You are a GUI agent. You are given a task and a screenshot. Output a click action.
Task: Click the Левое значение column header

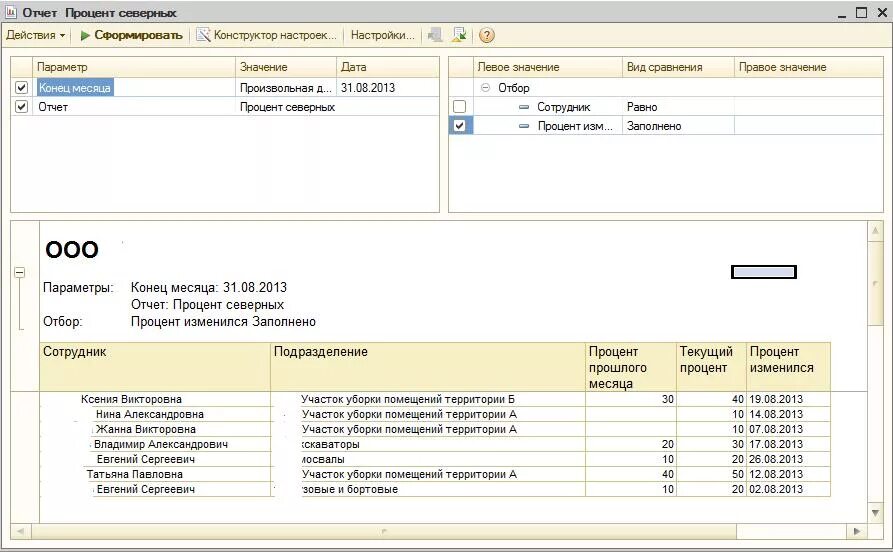(548, 67)
